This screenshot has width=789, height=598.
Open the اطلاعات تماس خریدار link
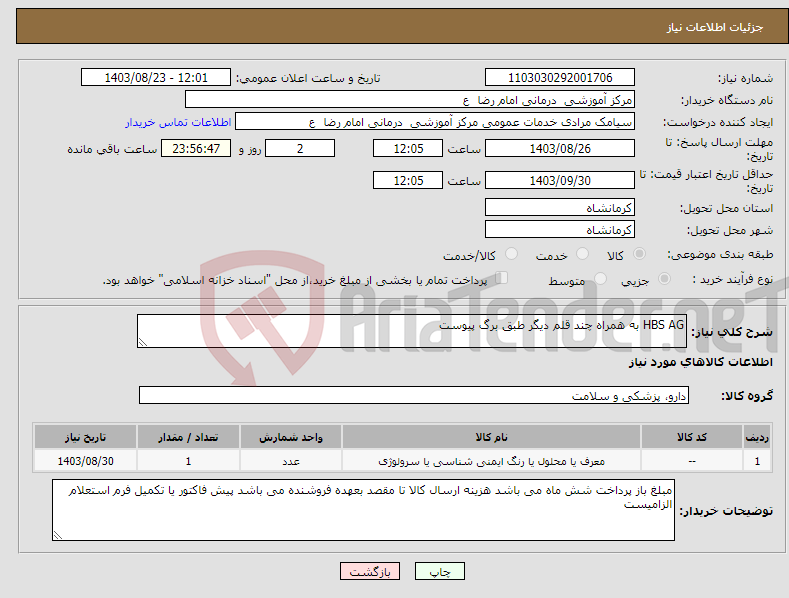pos(178,122)
